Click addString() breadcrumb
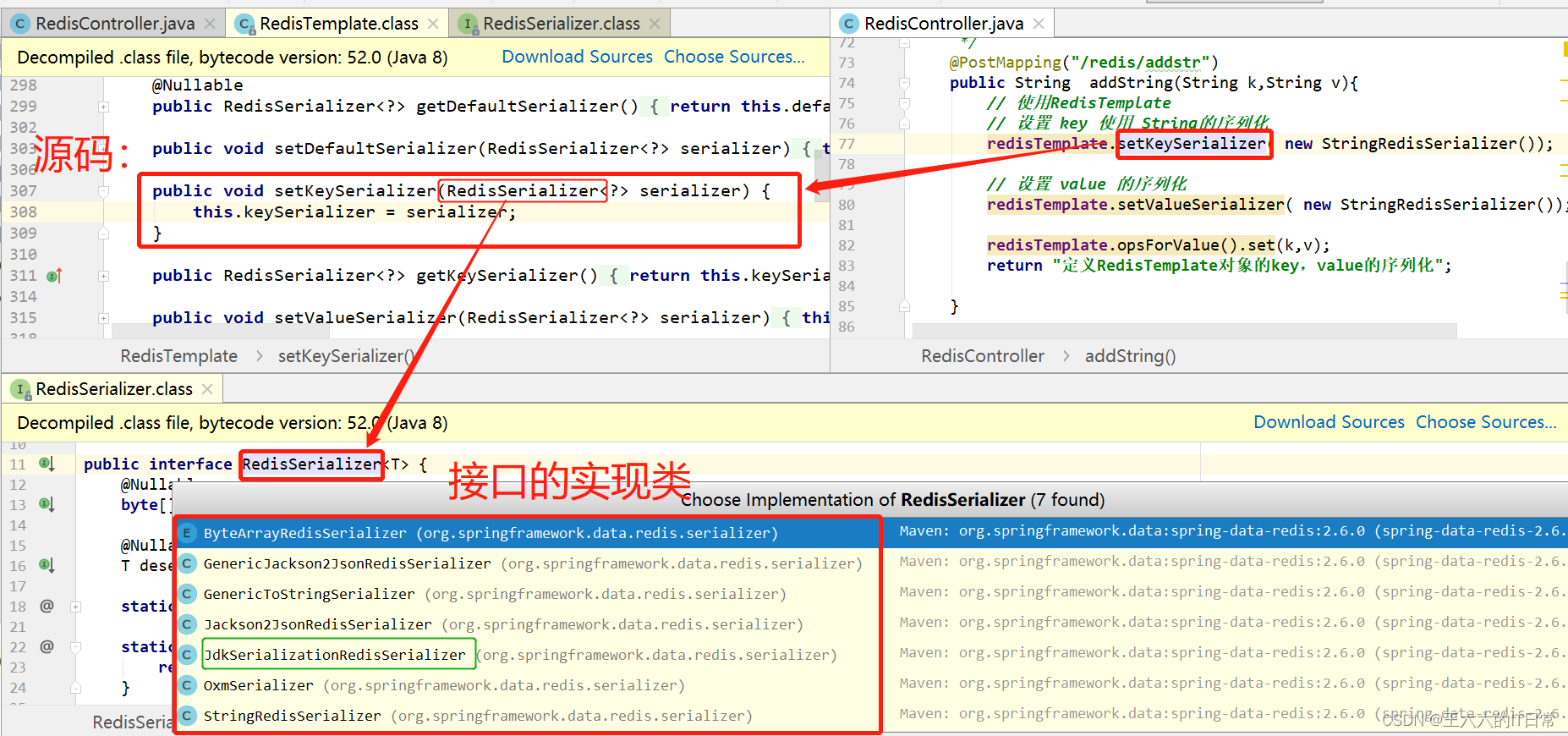The image size is (1568, 736). tap(1130, 356)
